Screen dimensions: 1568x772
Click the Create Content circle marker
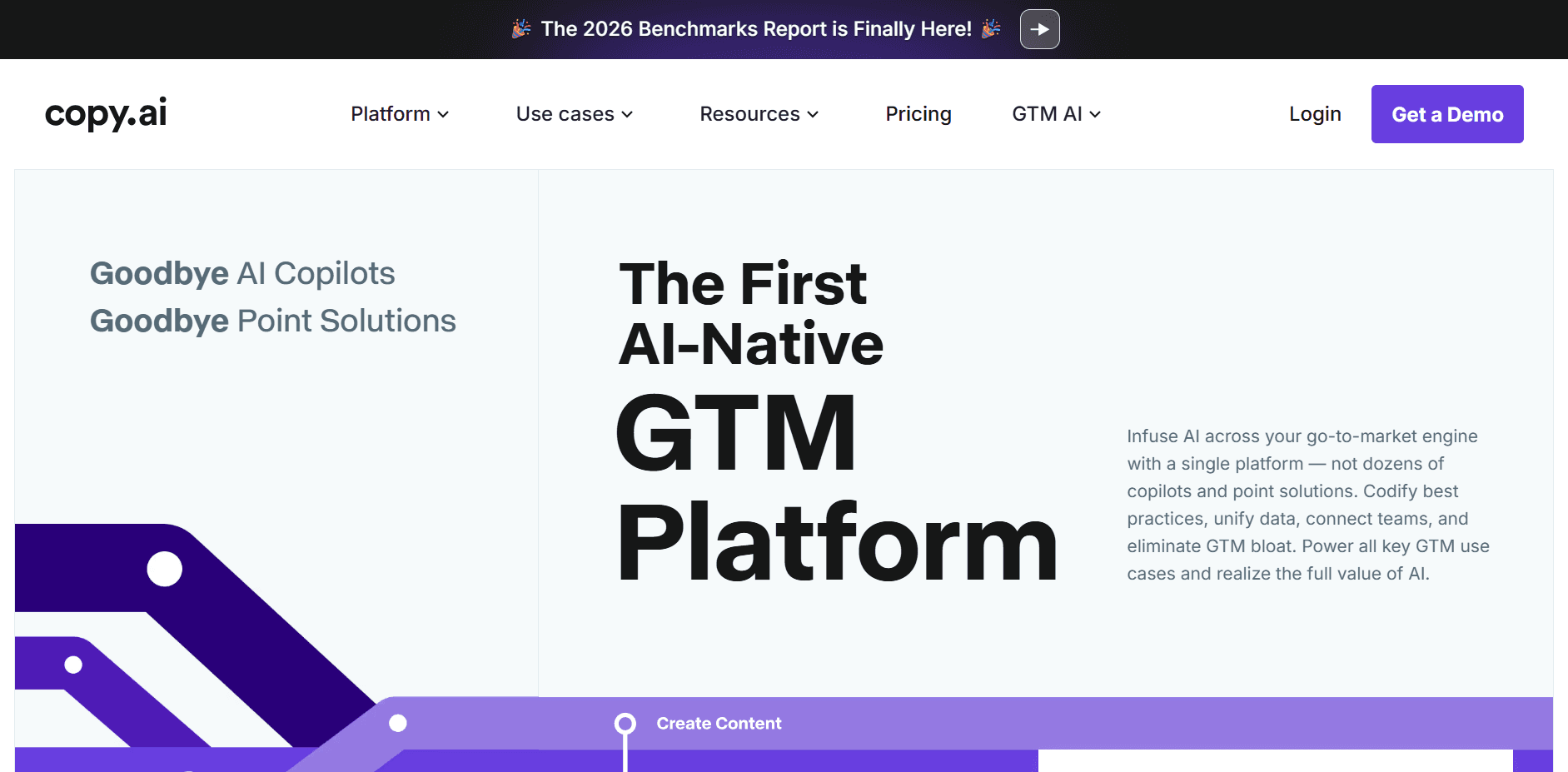(x=625, y=724)
